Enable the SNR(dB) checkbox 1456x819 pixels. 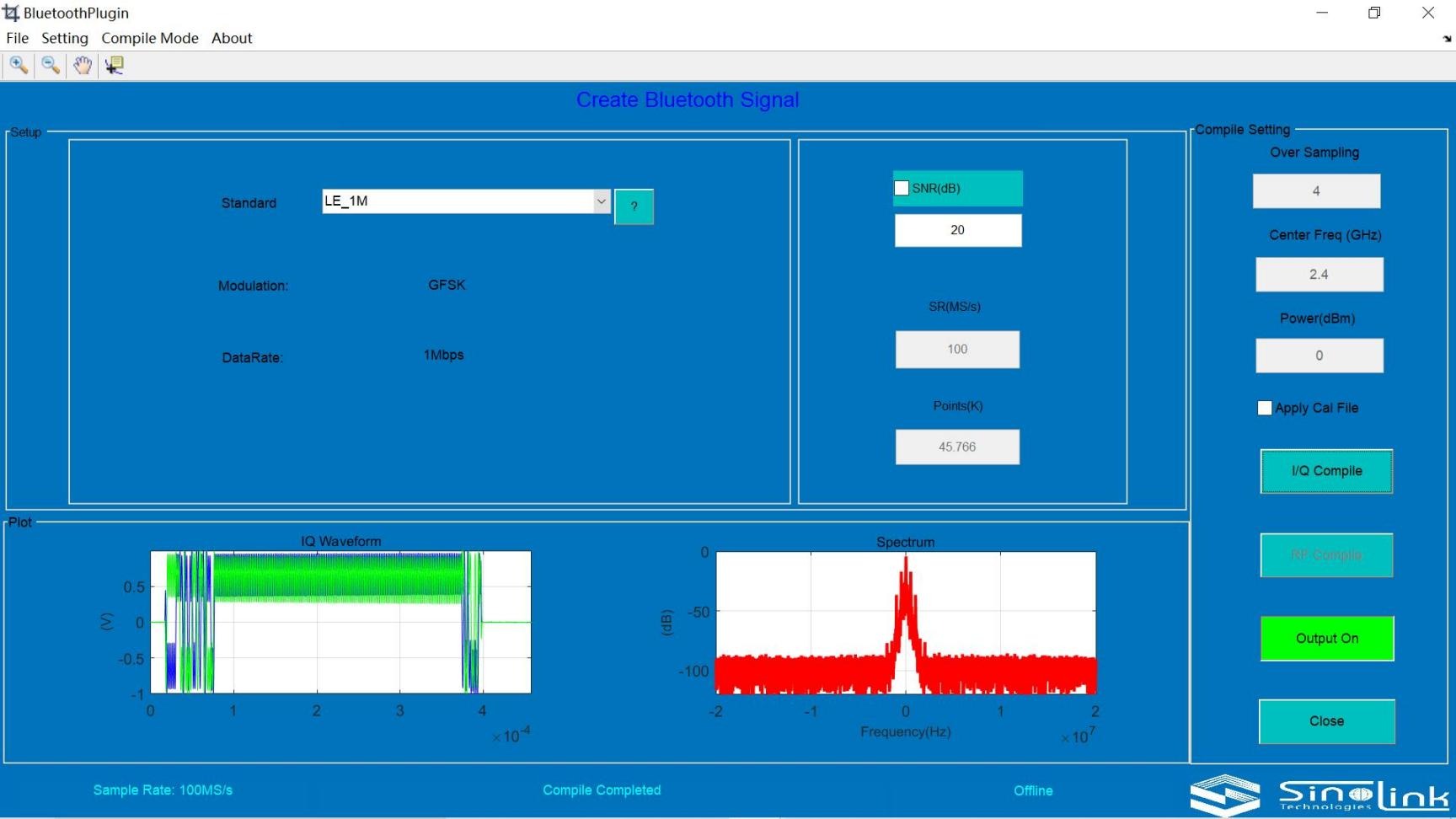[x=902, y=188]
